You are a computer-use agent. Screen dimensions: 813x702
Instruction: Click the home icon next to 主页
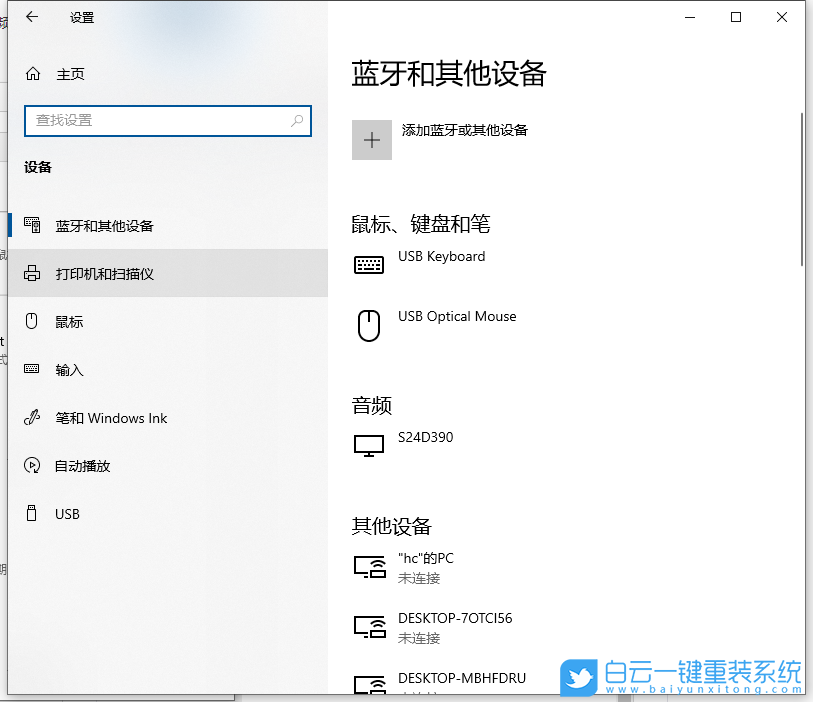point(32,73)
